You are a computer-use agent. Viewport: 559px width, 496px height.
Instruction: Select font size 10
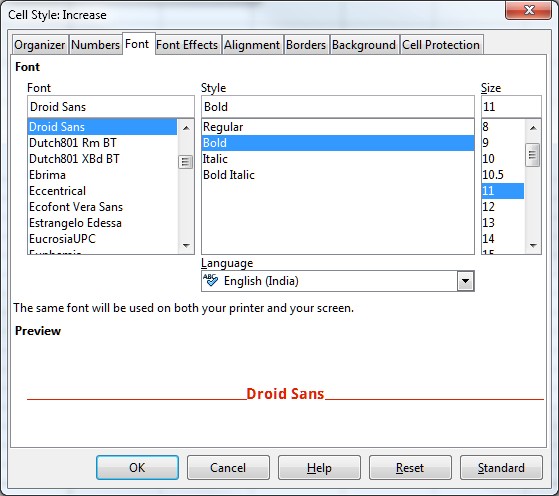503,159
